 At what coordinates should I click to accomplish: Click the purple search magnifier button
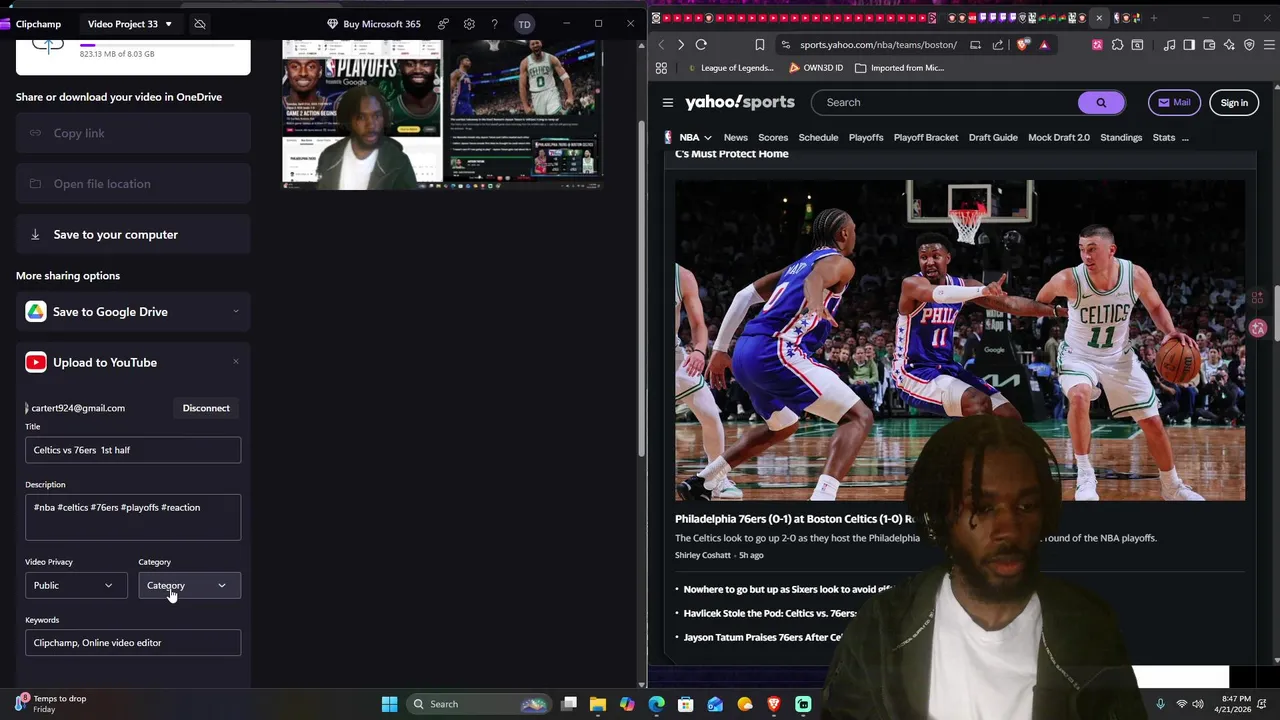(1101, 102)
